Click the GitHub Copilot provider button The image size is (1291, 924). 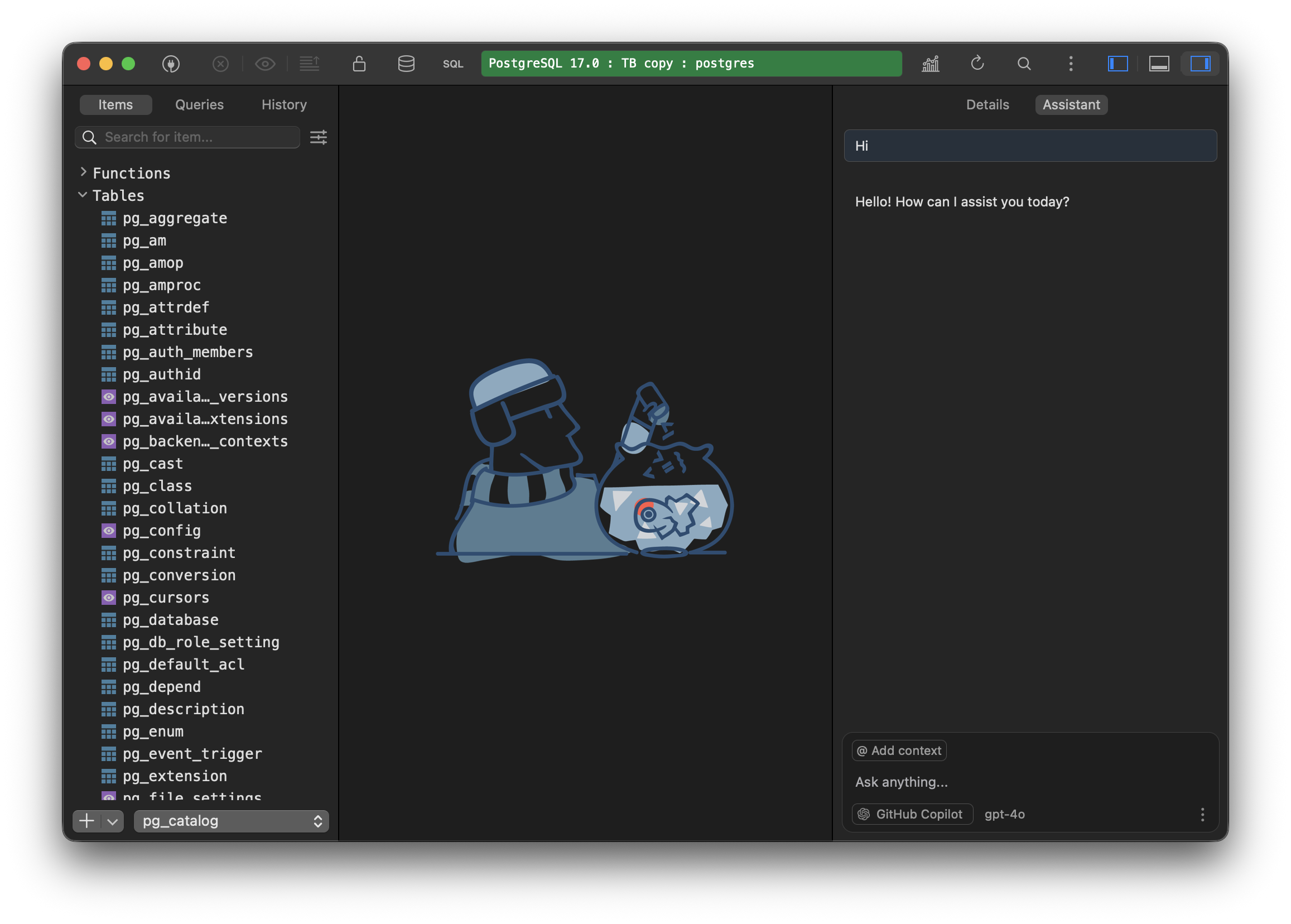[x=912, y=814]
